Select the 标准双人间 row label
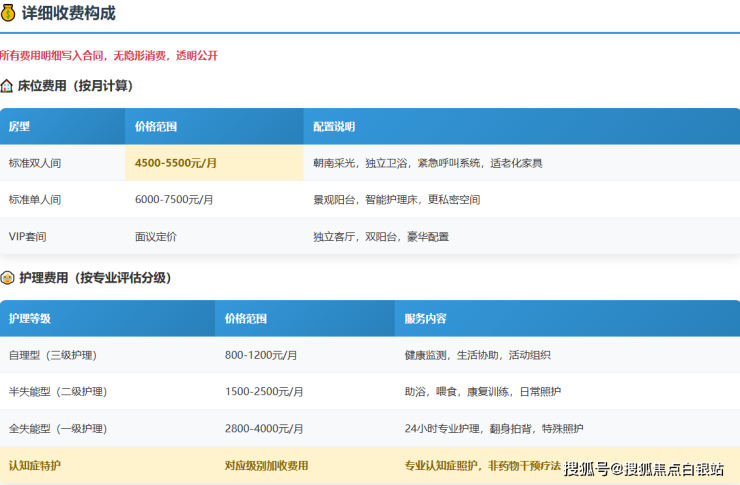This screenshot has height=485, width=740. point(35,163)
